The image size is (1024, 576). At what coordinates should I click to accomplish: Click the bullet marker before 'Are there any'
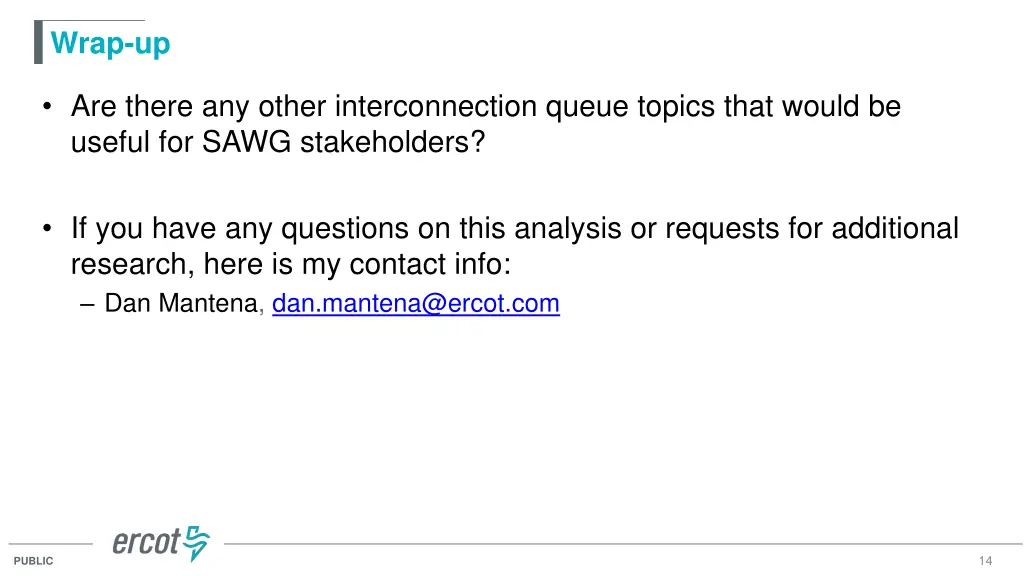click(x=46, y=106)
